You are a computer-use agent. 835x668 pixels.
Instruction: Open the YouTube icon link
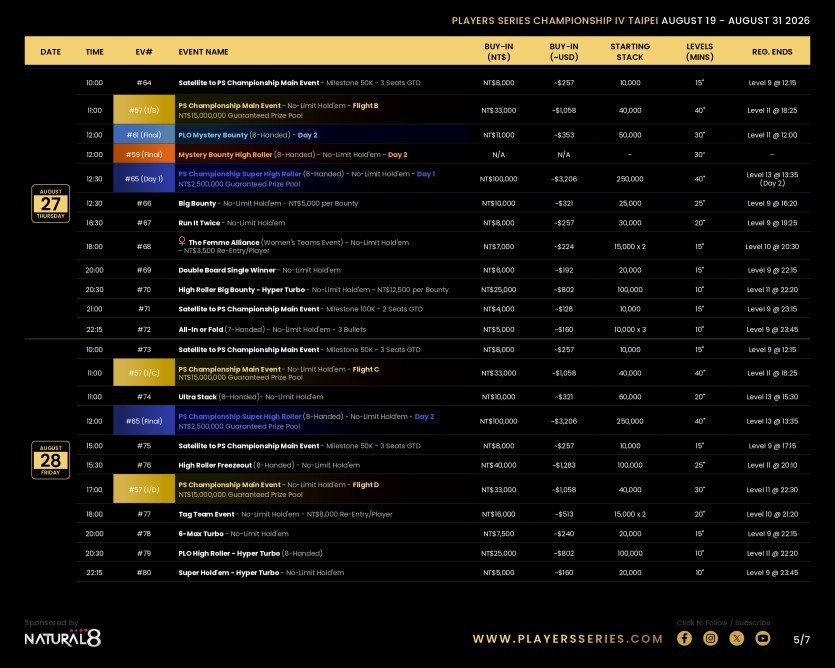(x=763, y=638)
